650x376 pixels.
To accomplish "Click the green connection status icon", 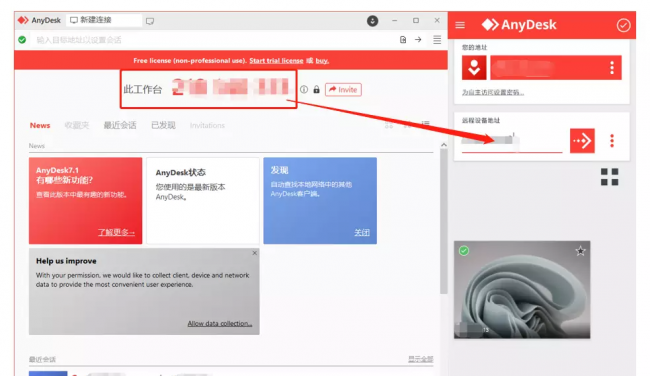I will (22, 40).
